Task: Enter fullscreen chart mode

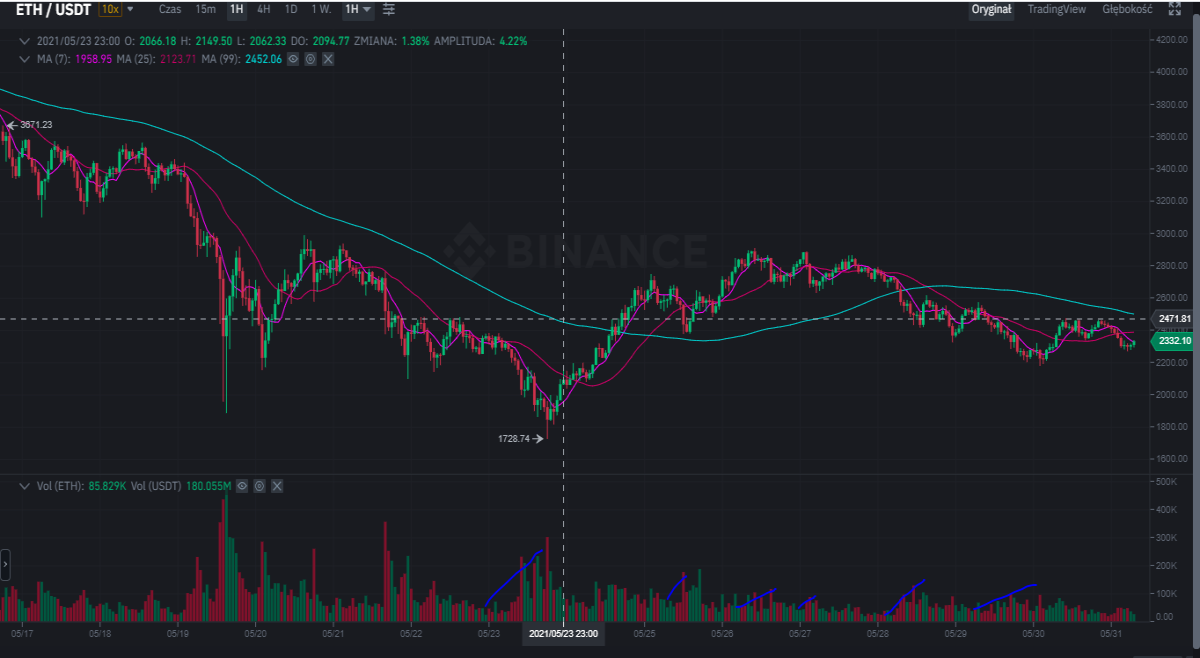Action: pos(1173,10)
